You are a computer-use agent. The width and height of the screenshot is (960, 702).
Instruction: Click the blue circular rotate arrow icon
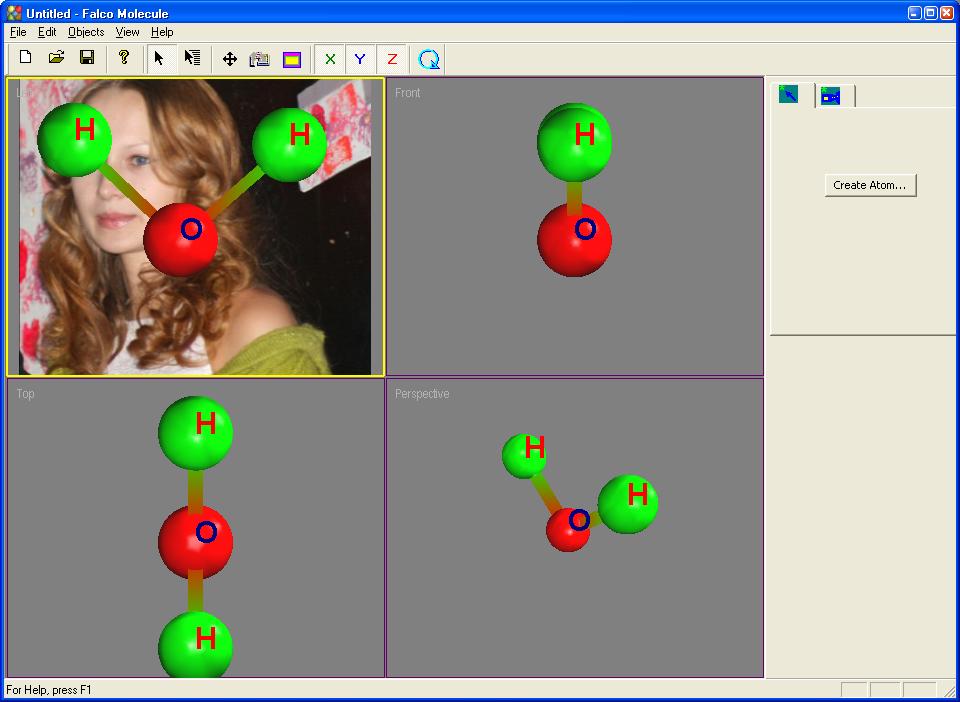(429, 59)
